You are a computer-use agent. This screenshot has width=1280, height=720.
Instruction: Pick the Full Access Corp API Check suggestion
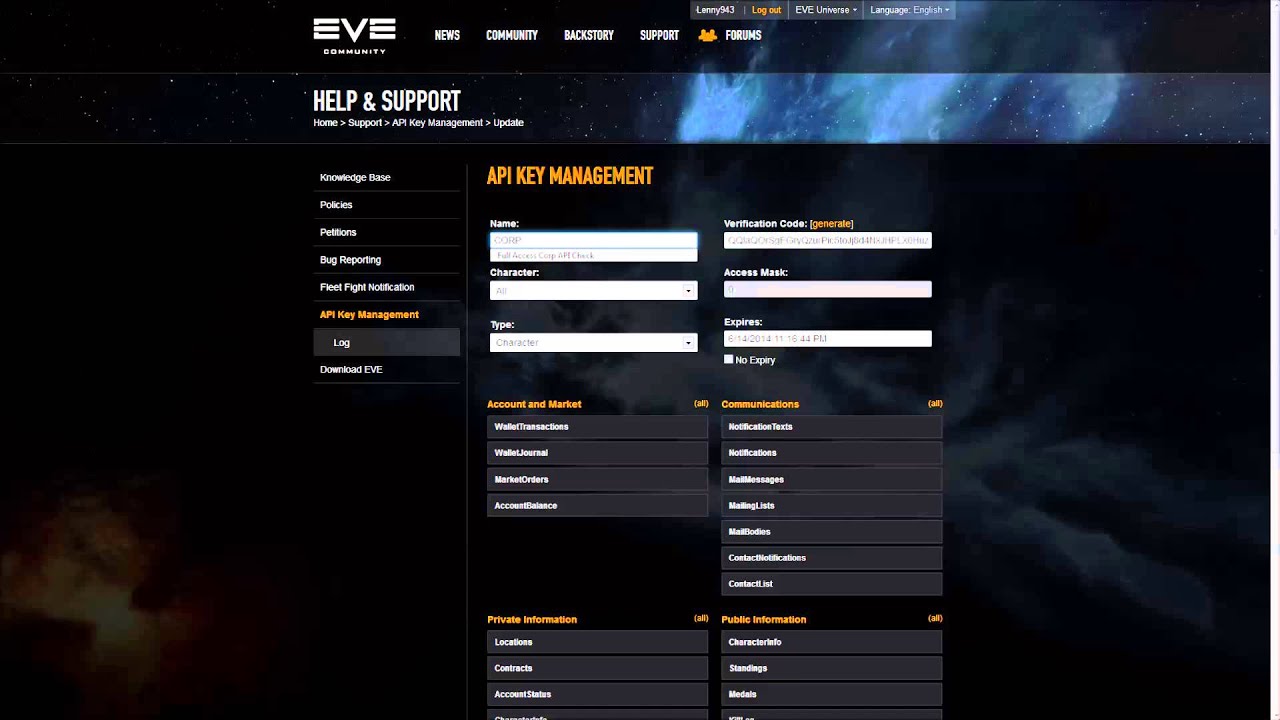pyautogui.click(x=593, y=255)
